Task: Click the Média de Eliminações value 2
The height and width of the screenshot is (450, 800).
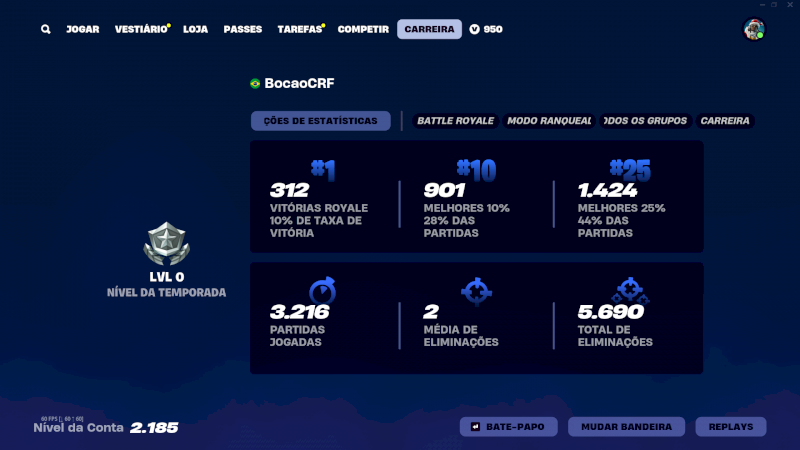Action: coord(431,312)
